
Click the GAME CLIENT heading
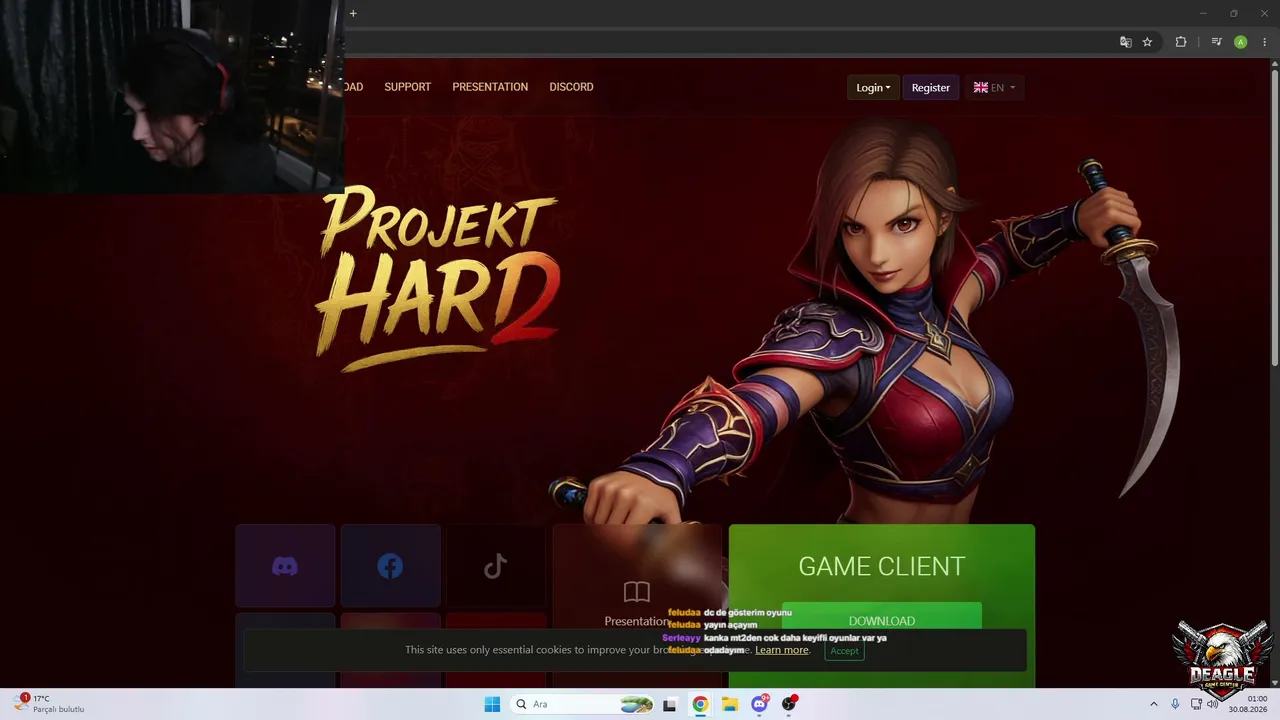click(882, 566)
